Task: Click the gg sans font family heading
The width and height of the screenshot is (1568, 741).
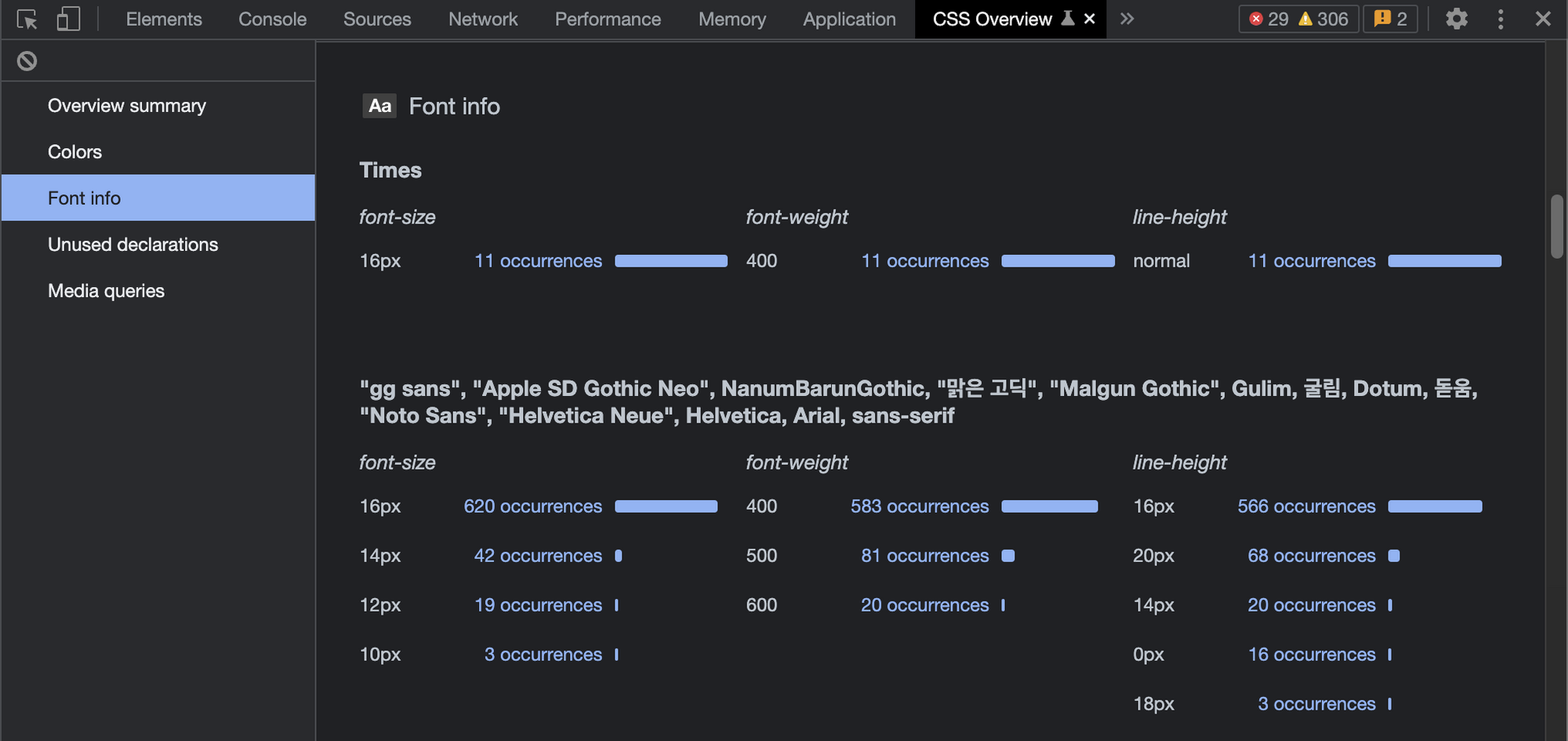Action: 919,402
